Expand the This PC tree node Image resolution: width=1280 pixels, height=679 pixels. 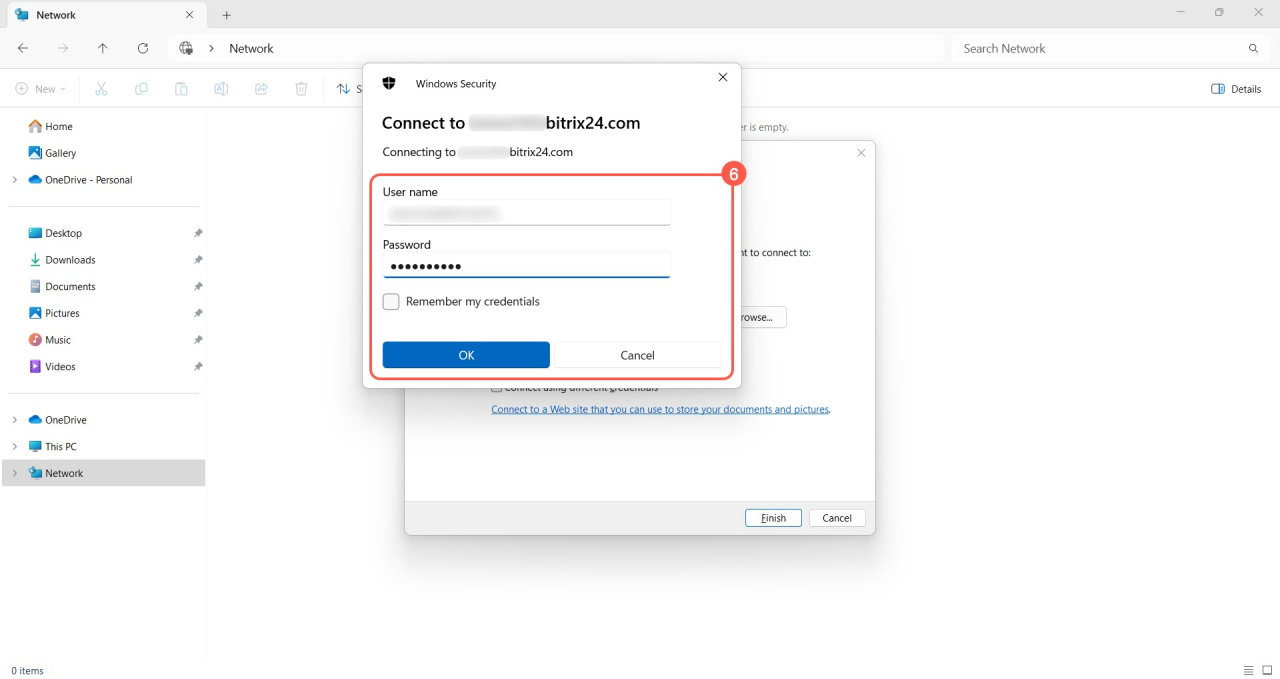[x=14, y=447]
